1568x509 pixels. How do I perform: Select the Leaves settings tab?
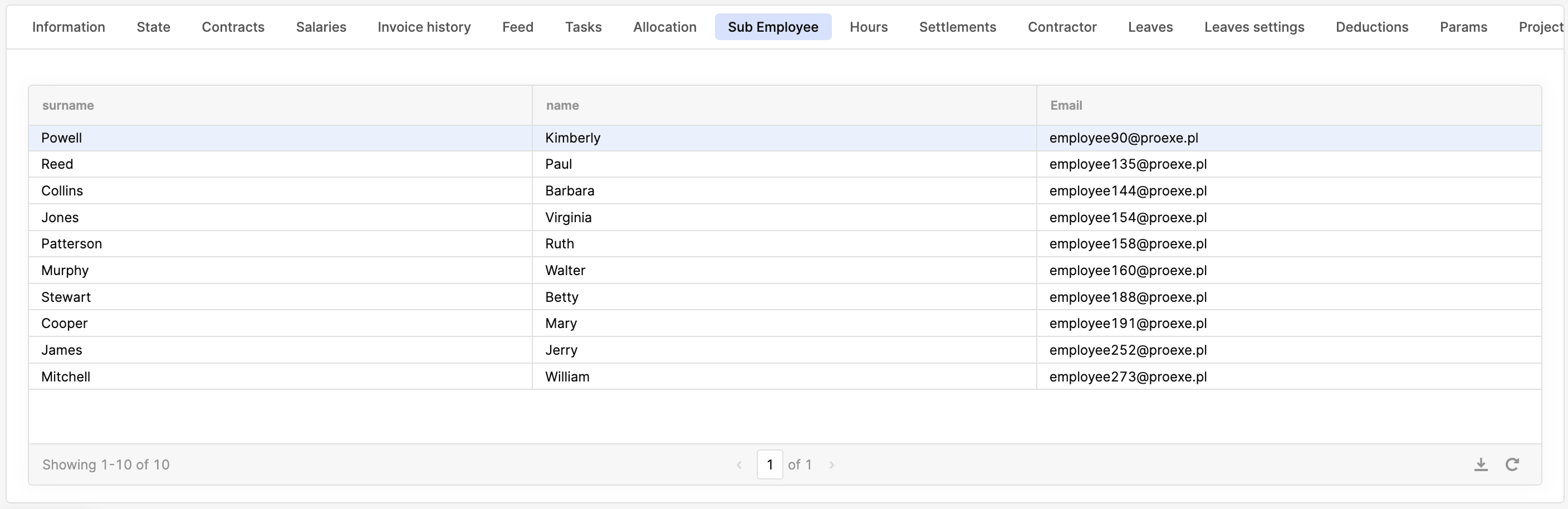coord(1254,27)
